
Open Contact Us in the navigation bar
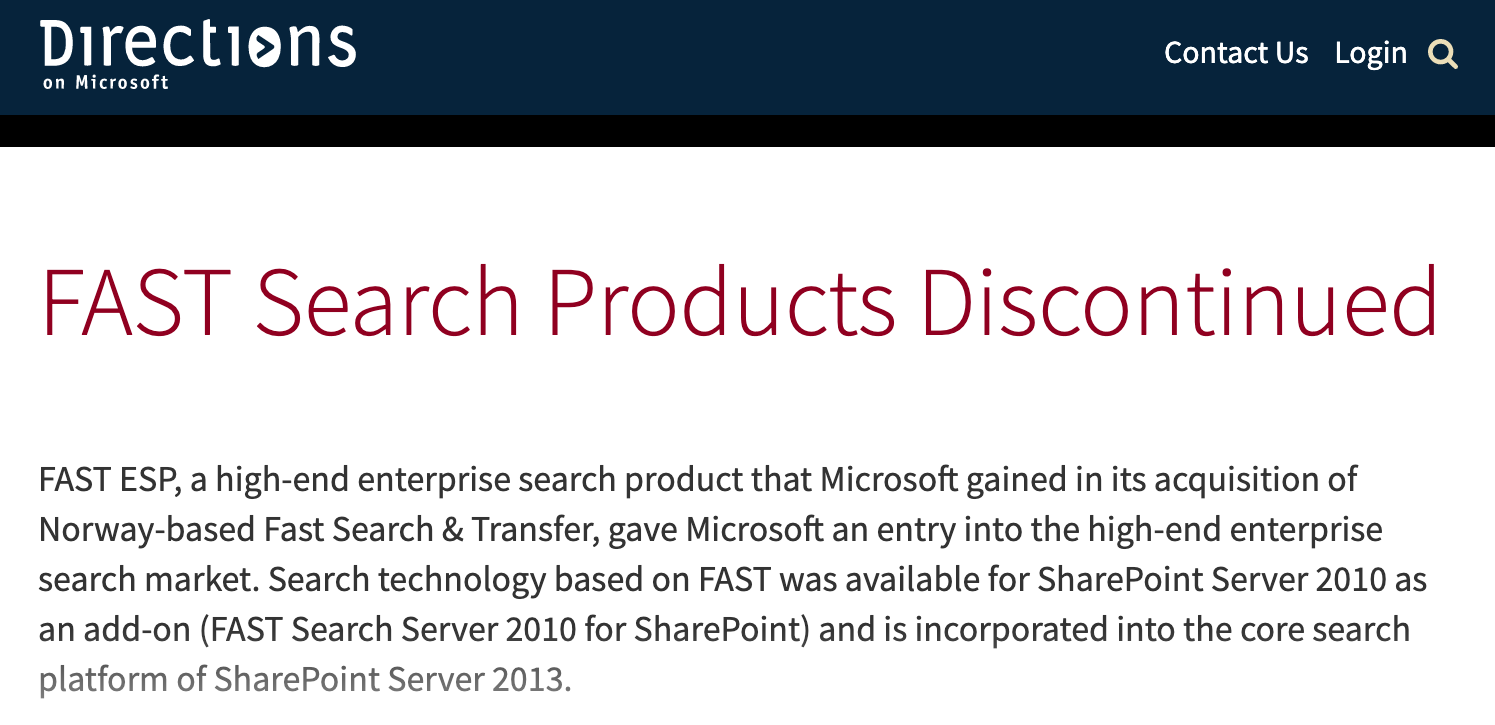click(1236, 52)
